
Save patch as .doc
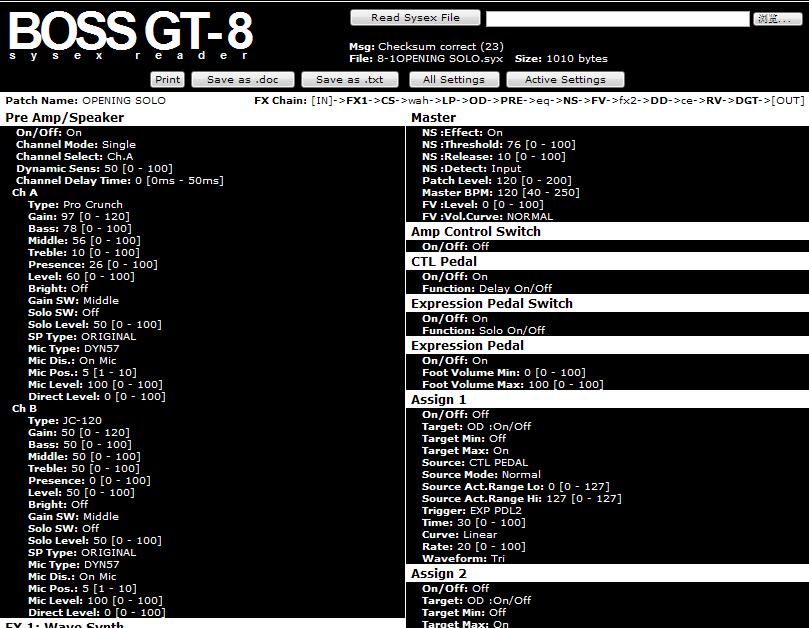pos(243,79)
